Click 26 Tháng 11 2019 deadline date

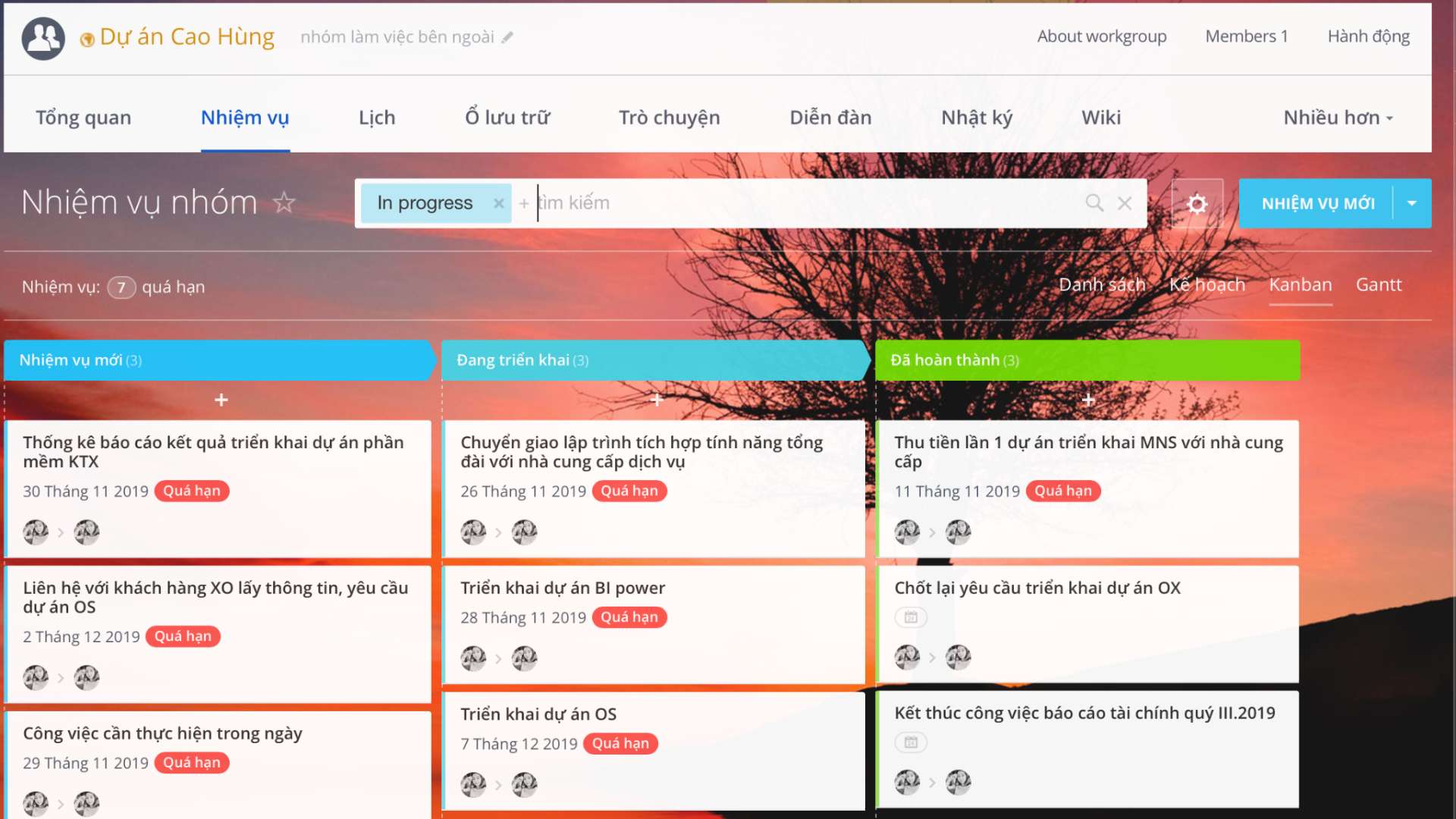[523, 491]
